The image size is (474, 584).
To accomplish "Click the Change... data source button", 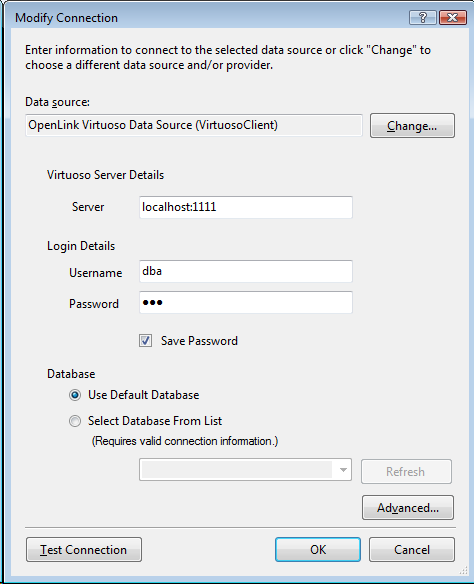I will [x=412, y=126].
